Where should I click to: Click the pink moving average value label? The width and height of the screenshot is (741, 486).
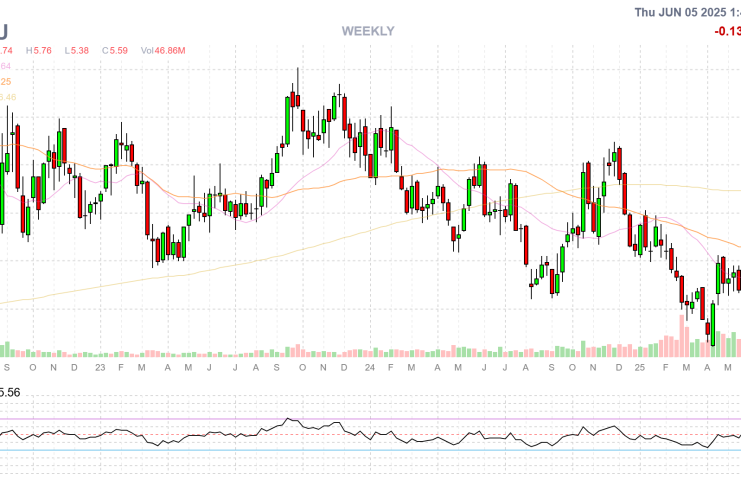5,66
